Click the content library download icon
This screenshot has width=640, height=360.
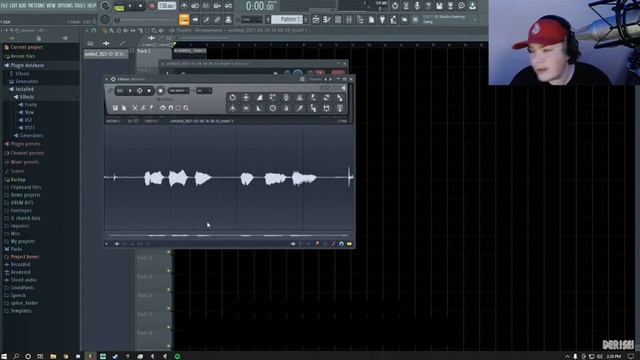472,6
